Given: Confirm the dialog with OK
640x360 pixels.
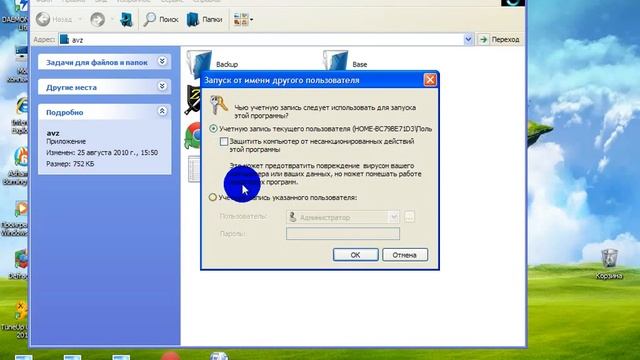Looking at the screenshot, I should click(356, 255).
